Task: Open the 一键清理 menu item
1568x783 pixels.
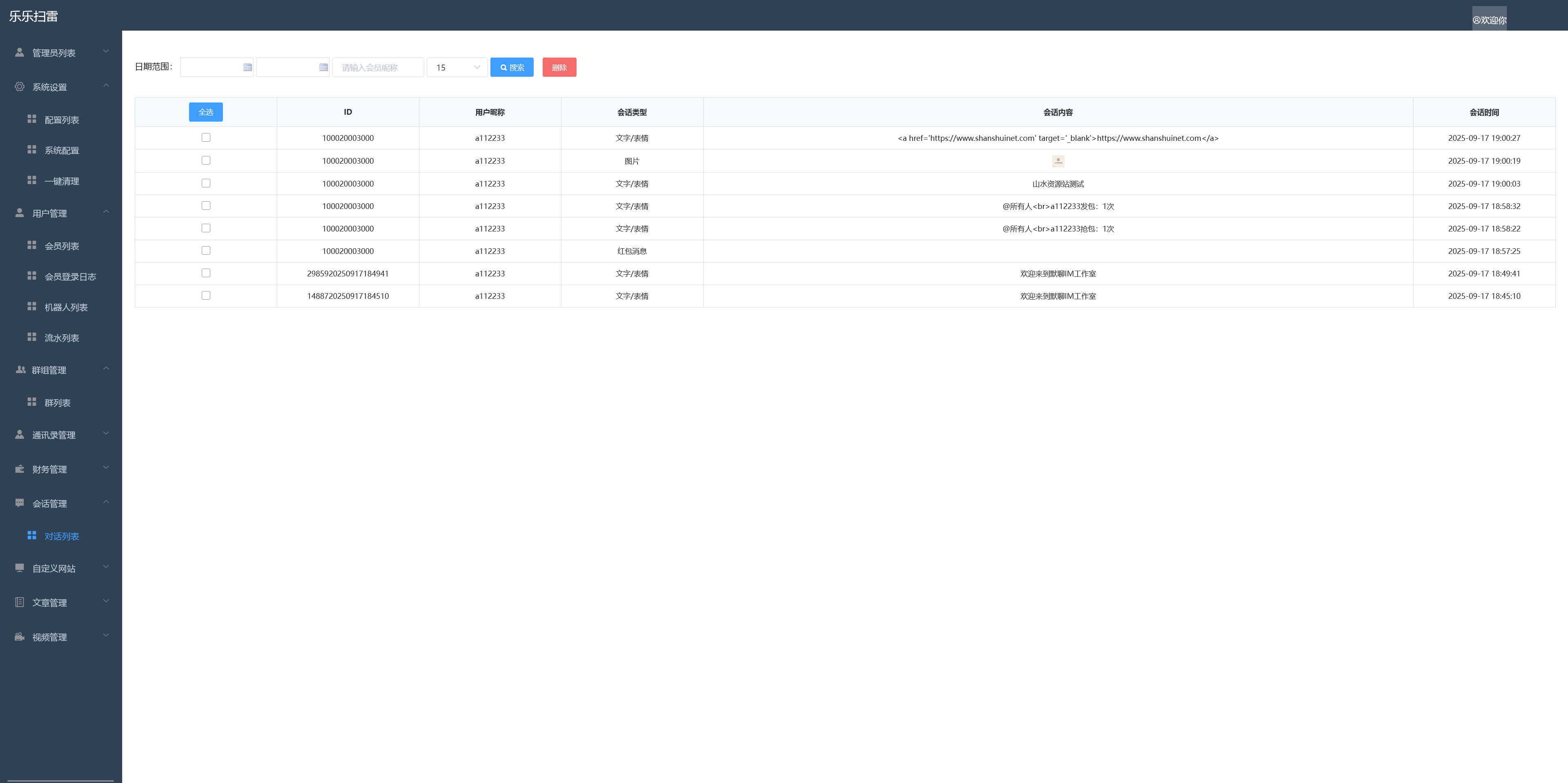Action: 62,181
